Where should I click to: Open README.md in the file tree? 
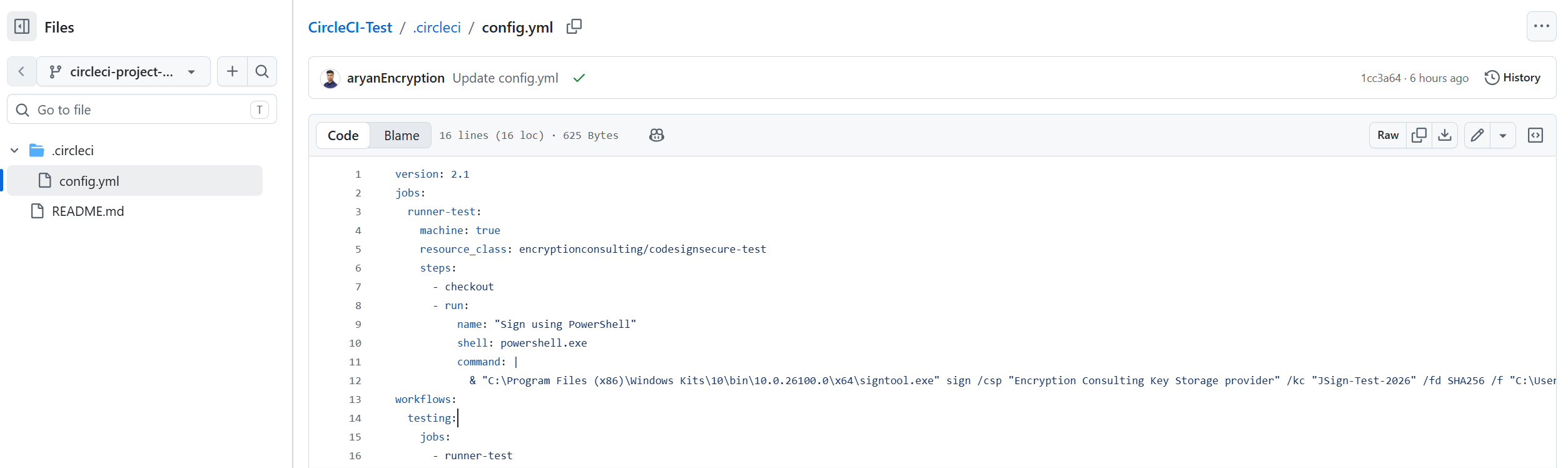coord(88,211)
